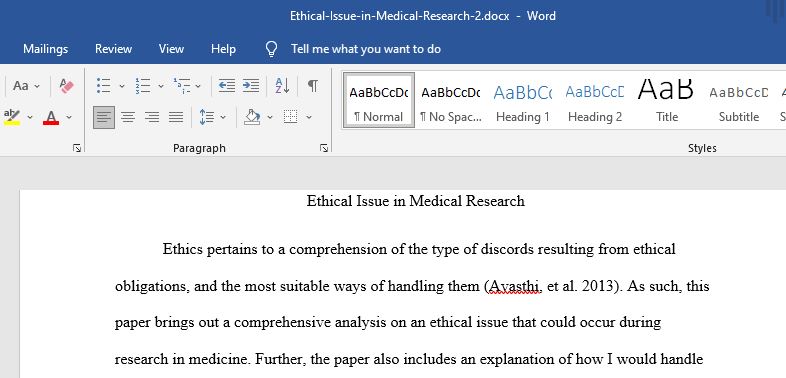Click the word 'obligations' in the document

pyautogui.click(x=152, y=287)
